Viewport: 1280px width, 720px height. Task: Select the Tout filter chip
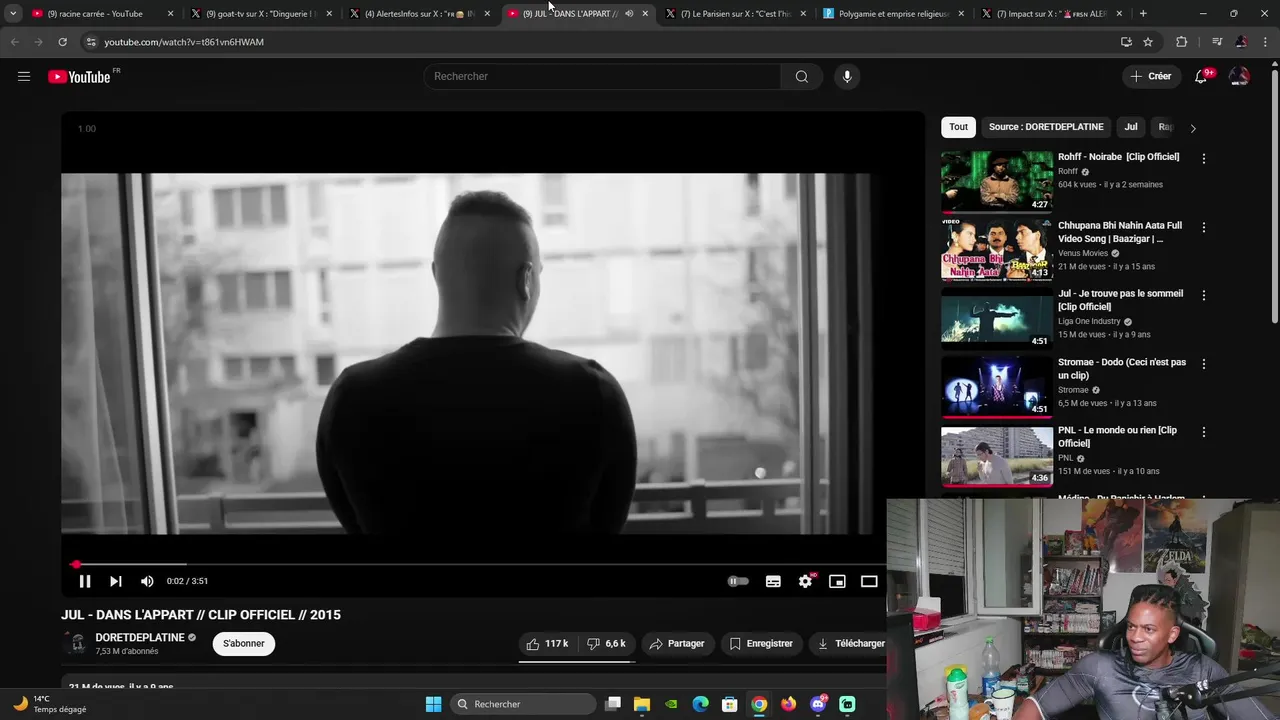958,127
